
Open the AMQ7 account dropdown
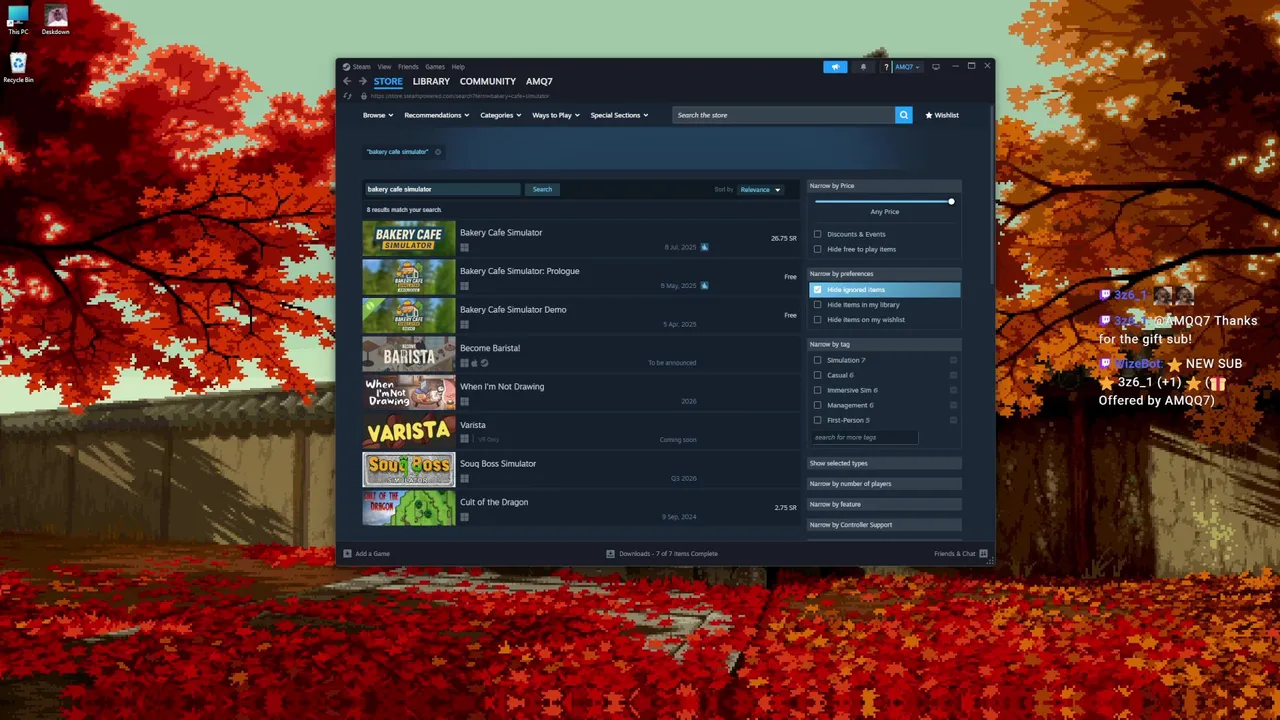pyautogui.click(x=907, y=67)
